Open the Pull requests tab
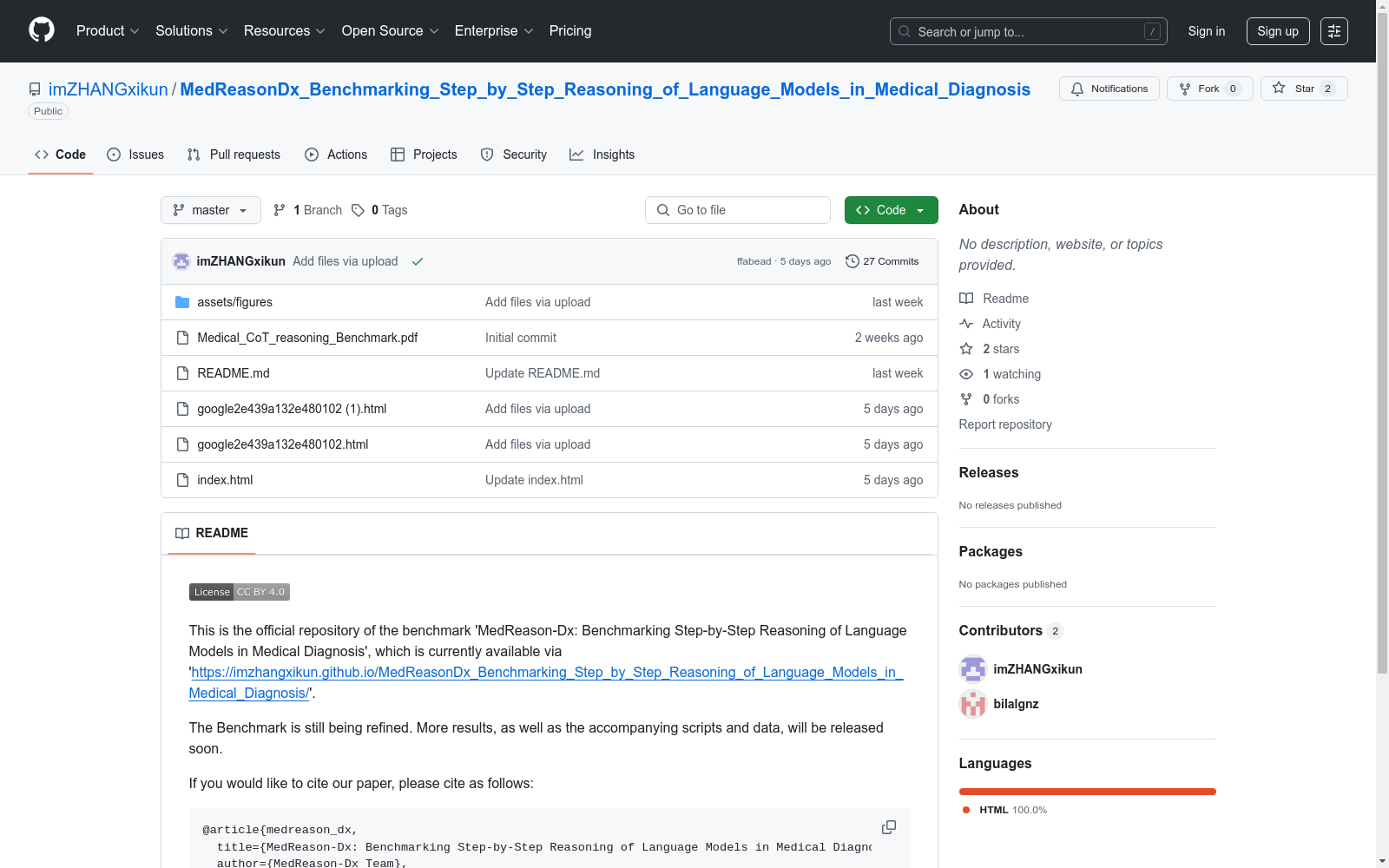Image resolution: width=1389 pixels, height=868 pixels. pyautogui.click(x=234, y=155)
